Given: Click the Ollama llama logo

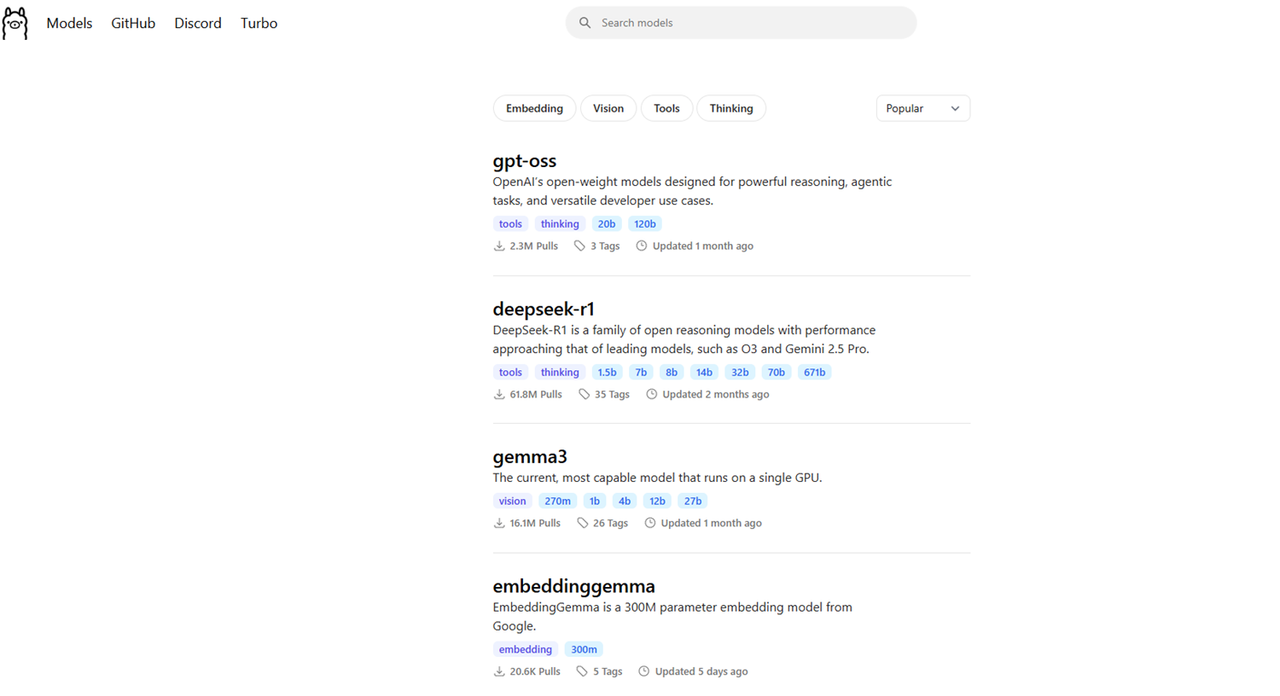Looking at the screenshot, I should click(15, 23).
